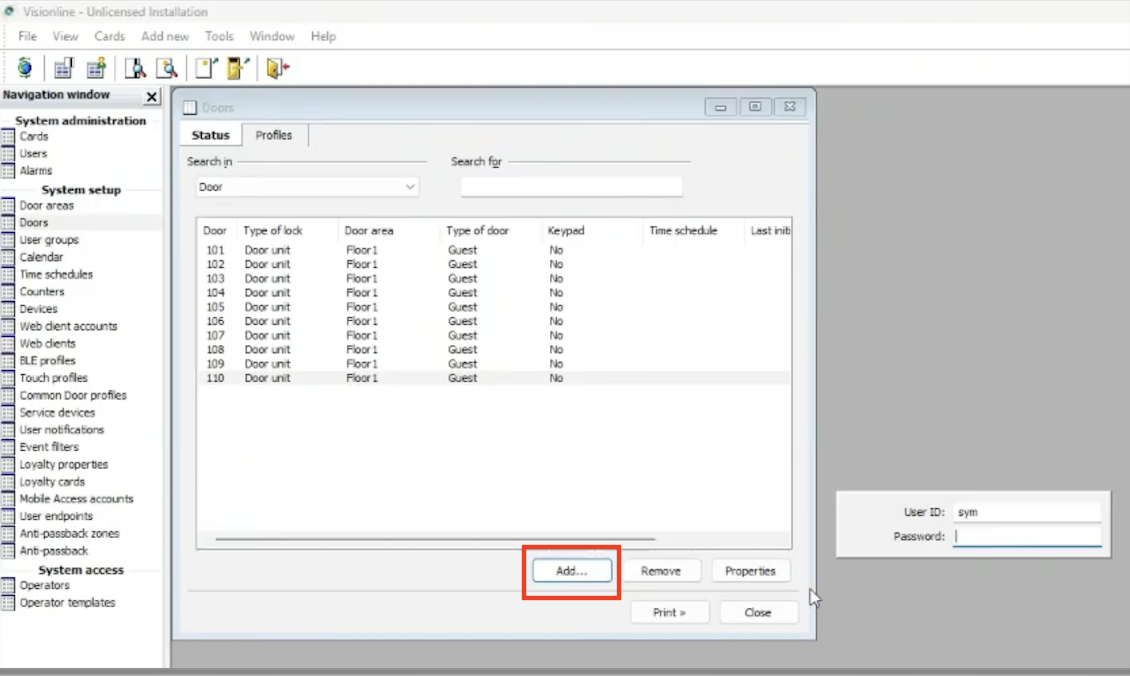Open the Search in Door dropdown
Screen dimensions: 1130x676
307,187
